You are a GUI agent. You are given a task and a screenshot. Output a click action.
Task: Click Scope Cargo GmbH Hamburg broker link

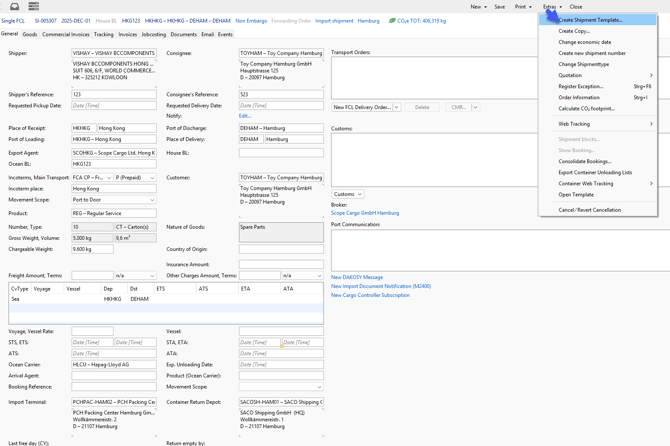pyautogui.click(x=364, y=213)
